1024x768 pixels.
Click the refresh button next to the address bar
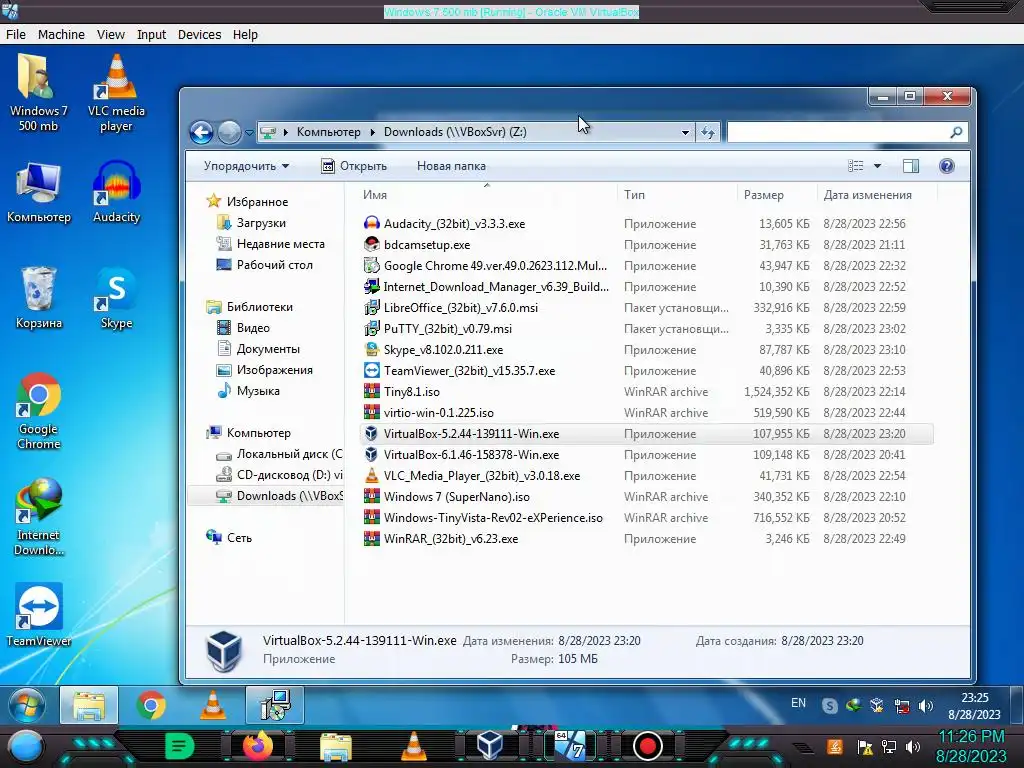708,133
